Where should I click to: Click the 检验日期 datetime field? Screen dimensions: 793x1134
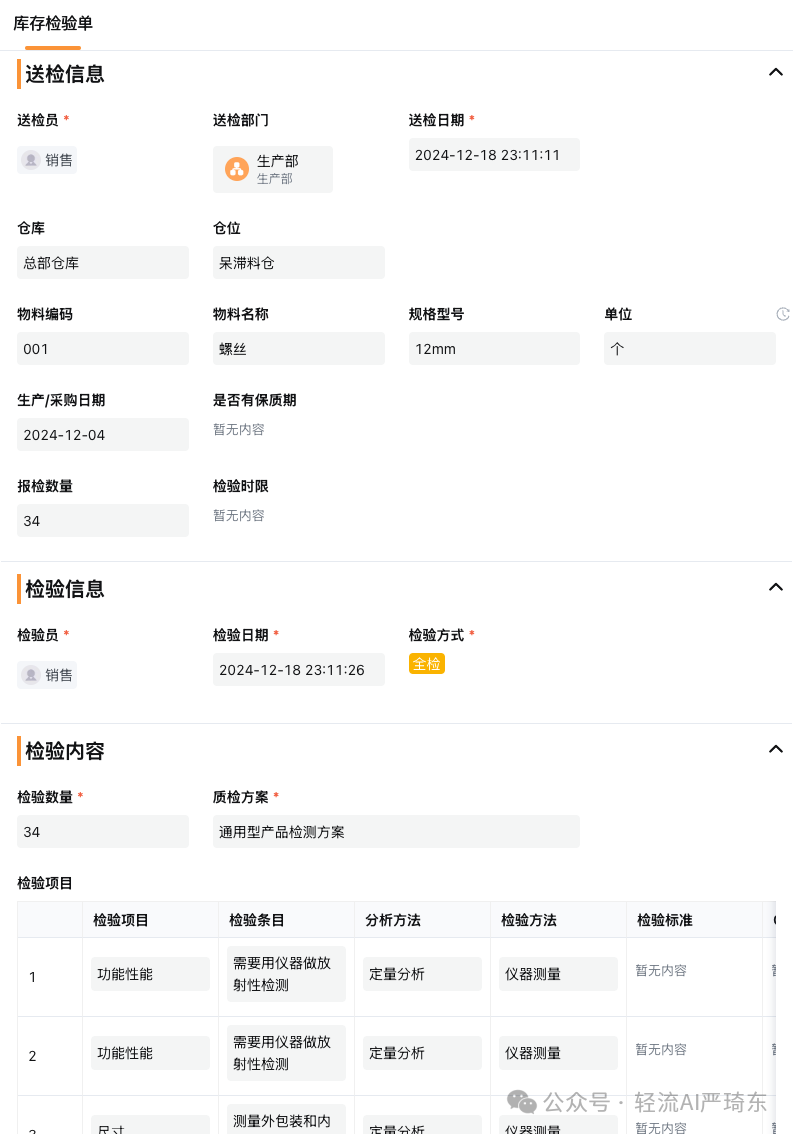coord(299,670)
